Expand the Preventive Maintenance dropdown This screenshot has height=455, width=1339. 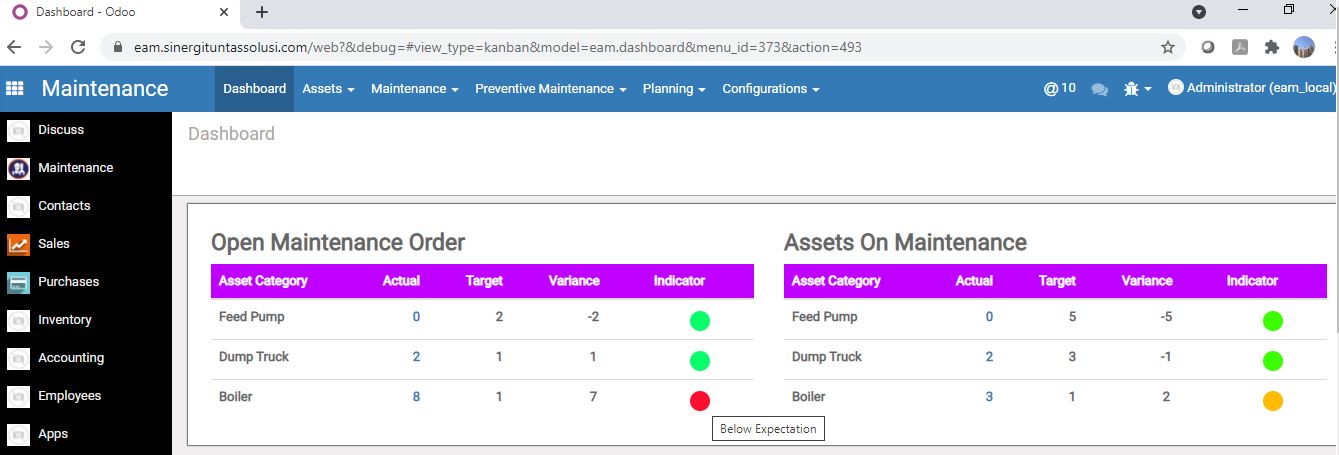click(550, 89)
